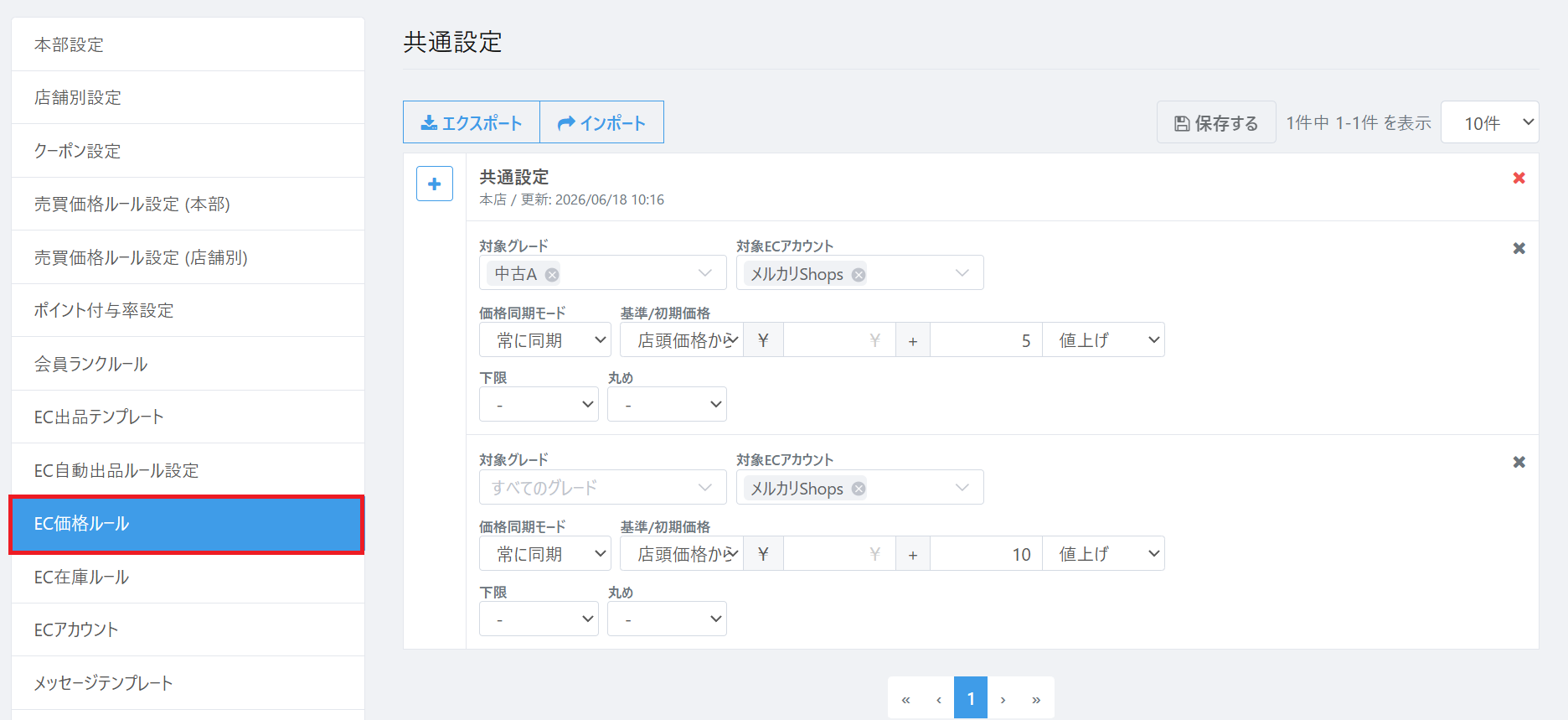Remove the 中古A rule row with its X

coord(1519,248)
